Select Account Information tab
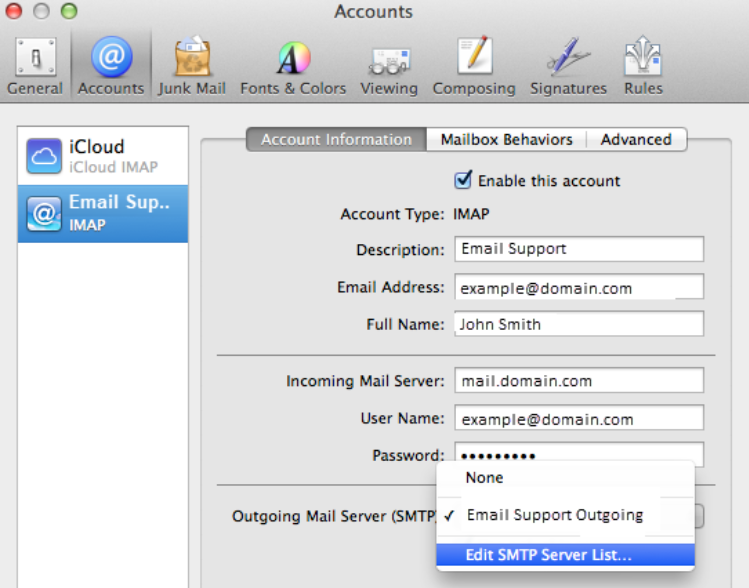 click(x=336, y=140)
